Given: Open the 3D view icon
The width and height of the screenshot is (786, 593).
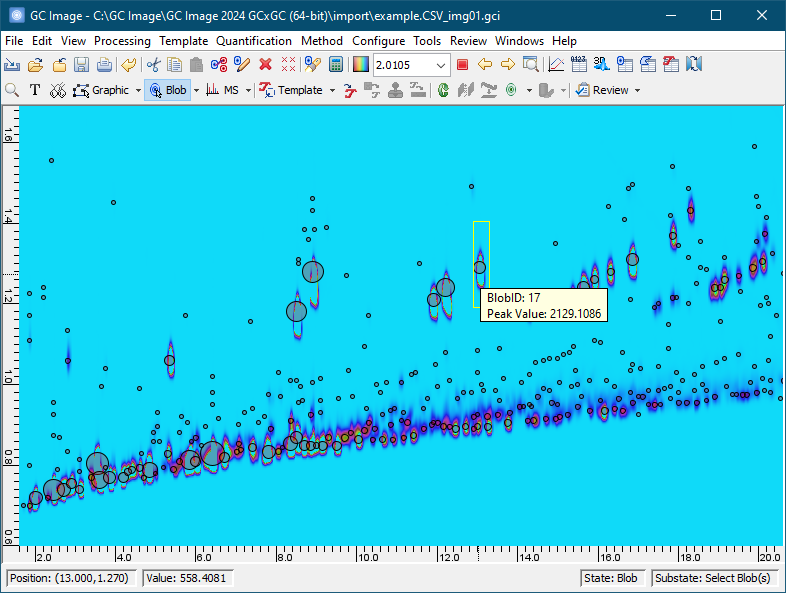Looking at the screenshot, I should coord(602,65).
